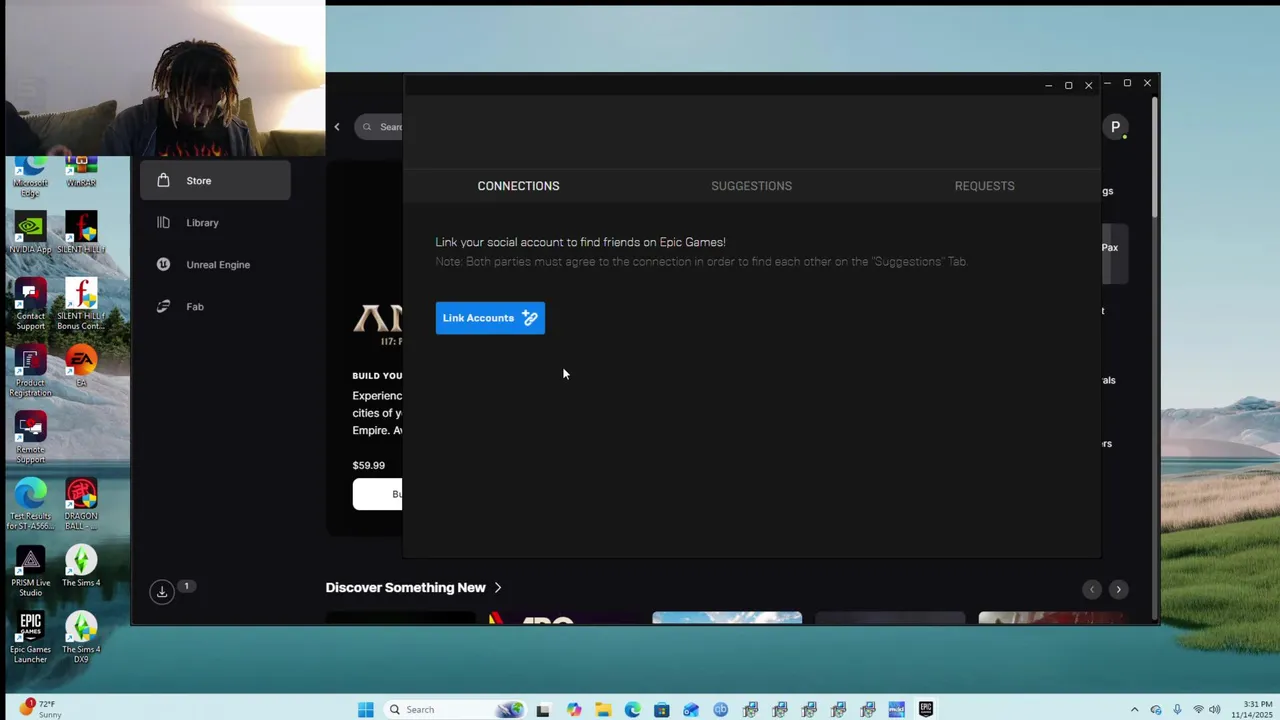Image resolution: width=1280 pixels, height=720 pixels.
Task: Select the EA desktop shortcut
Action: pos(81,367)
